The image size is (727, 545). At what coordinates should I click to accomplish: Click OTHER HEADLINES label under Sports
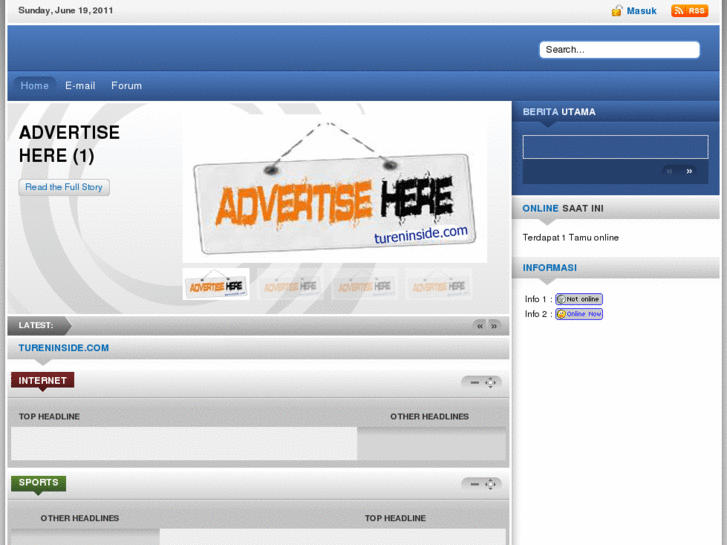[x=80, y=518]
